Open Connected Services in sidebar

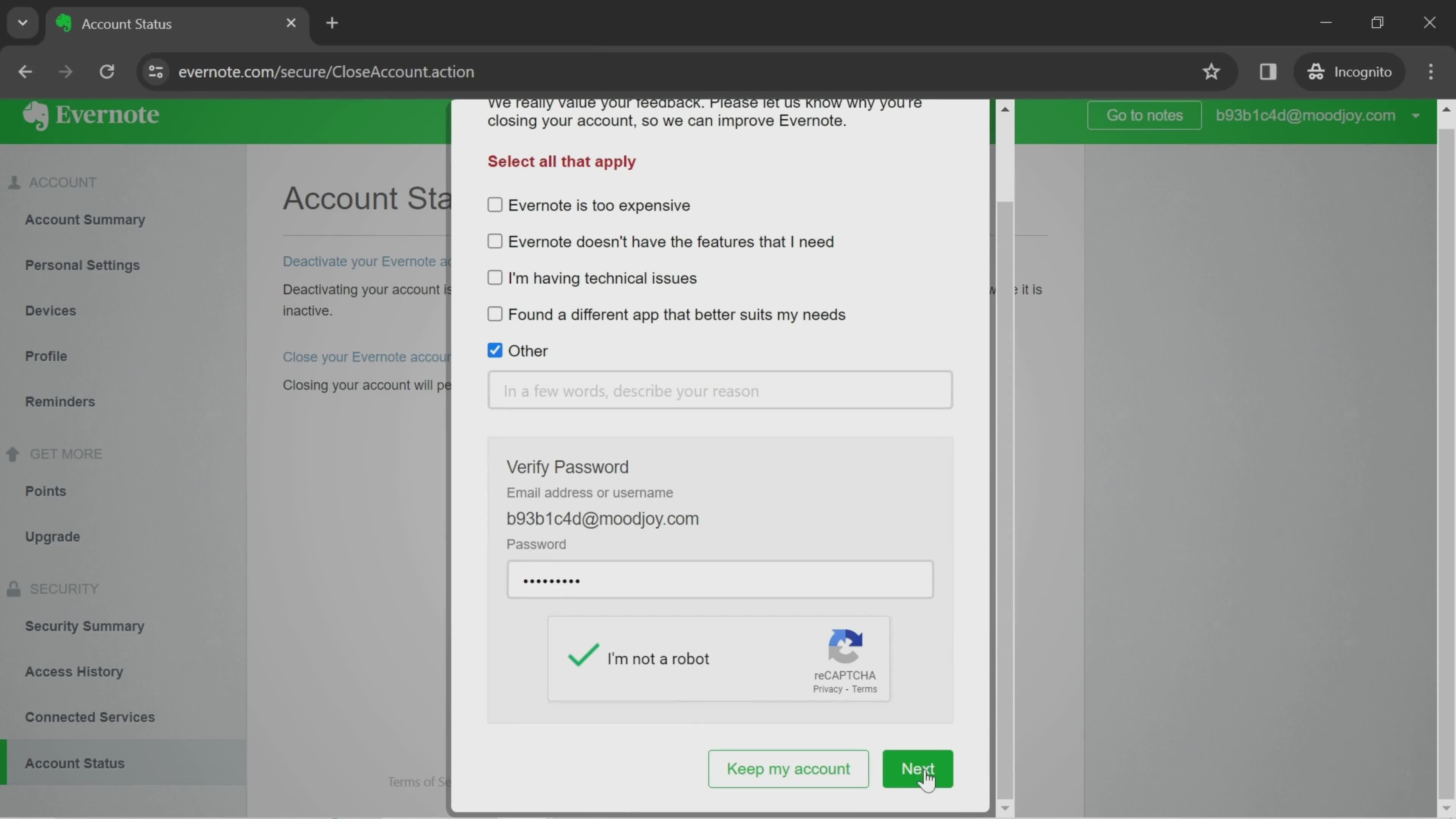pos(90,717)
